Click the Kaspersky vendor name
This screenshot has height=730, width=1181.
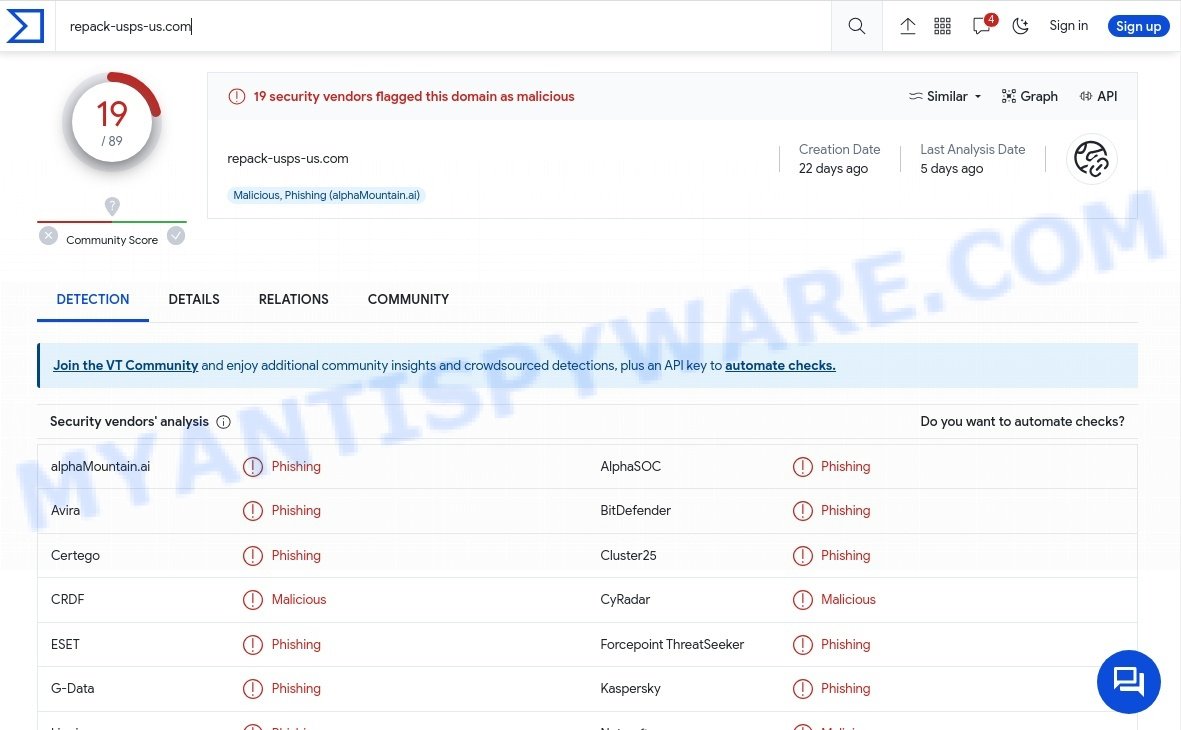coord(630,688)
